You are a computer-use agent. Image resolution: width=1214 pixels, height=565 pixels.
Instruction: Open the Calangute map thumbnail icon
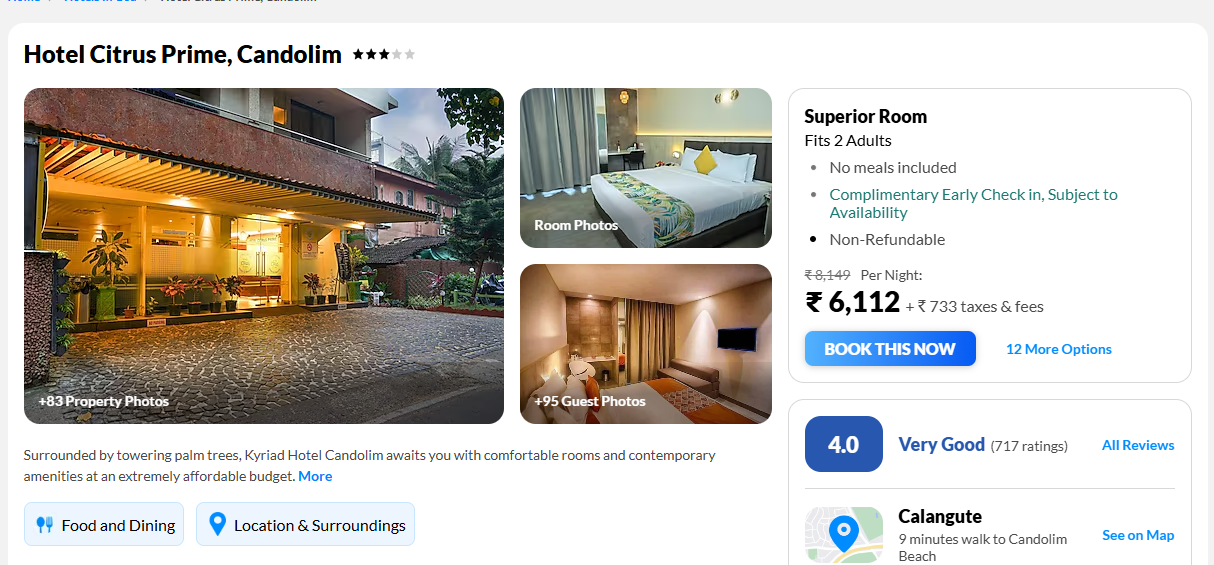844,535
